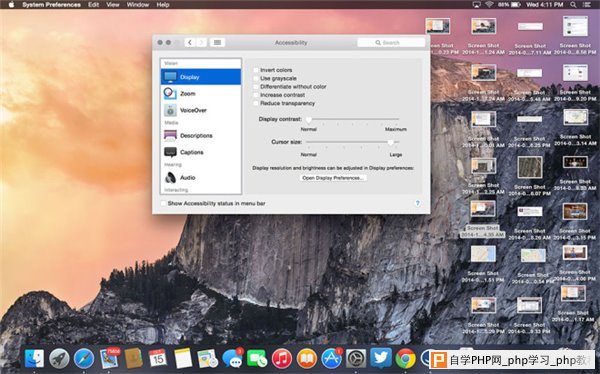Open the Help menu
This screenshot has height=374, width=600.
tap(163, 5)
